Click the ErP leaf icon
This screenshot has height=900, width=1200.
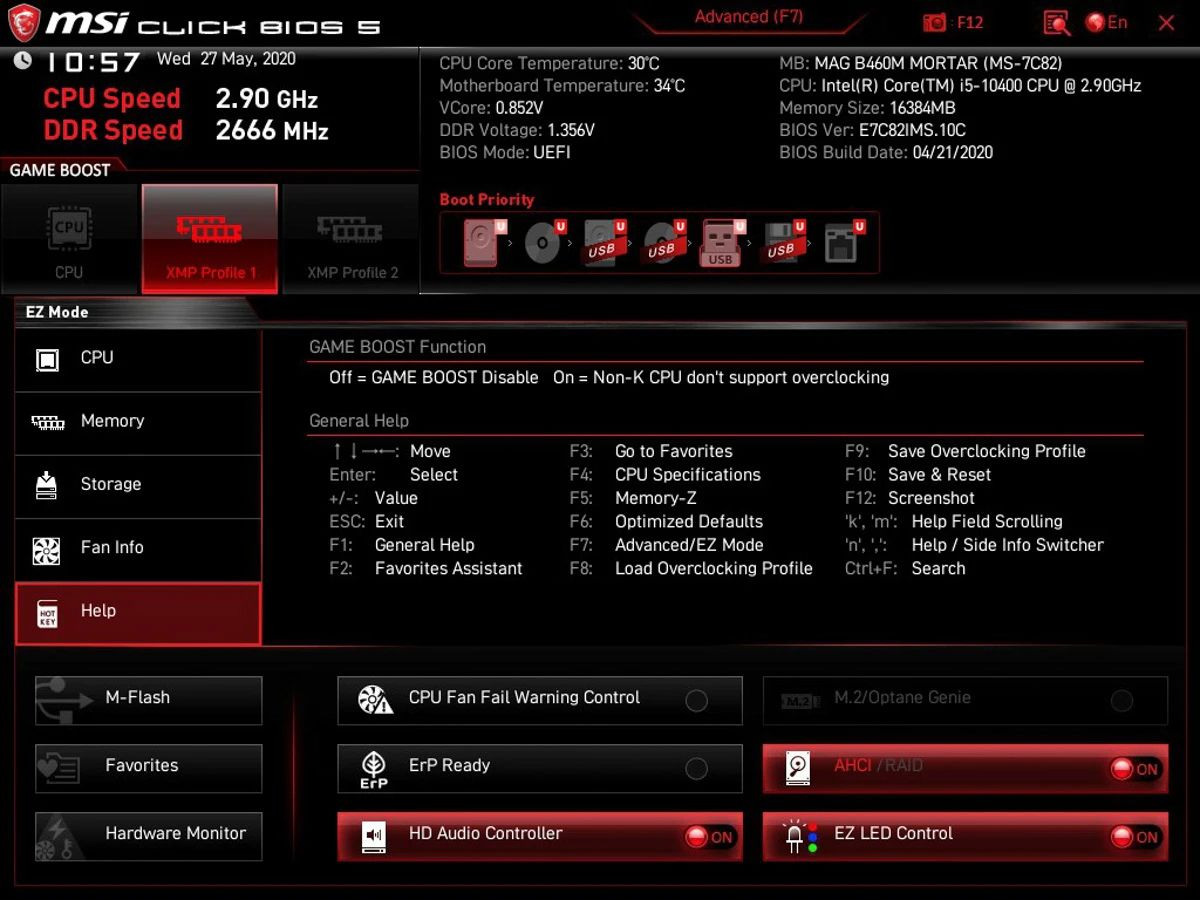click(374, 768)
